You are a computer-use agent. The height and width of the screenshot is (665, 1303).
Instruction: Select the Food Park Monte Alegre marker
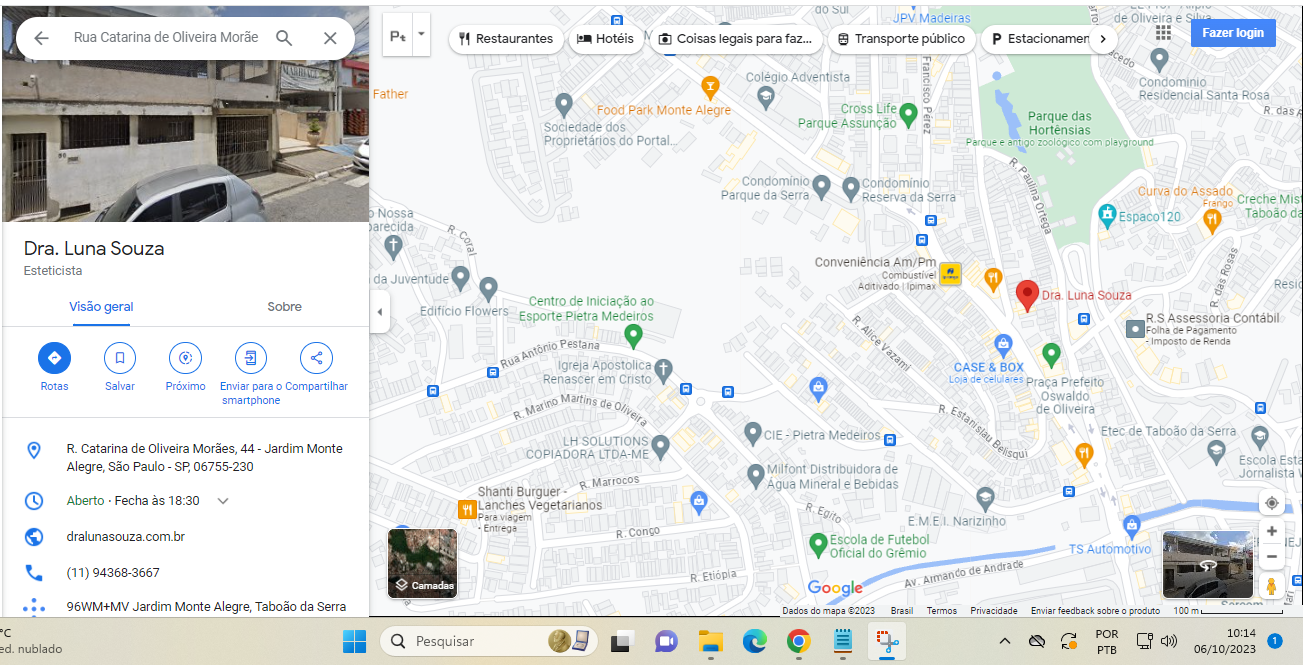(x=710, y=87)
